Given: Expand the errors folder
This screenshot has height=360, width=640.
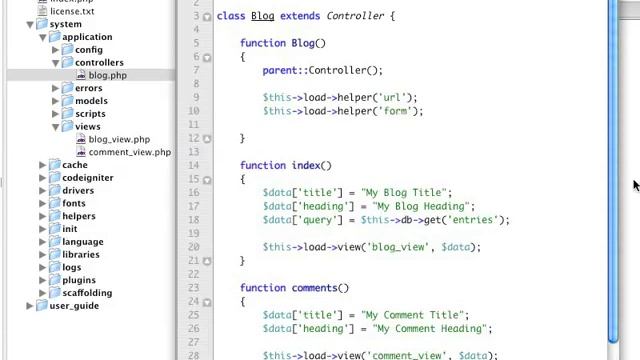Looking at the screenshot, I should tap(56, 88).
